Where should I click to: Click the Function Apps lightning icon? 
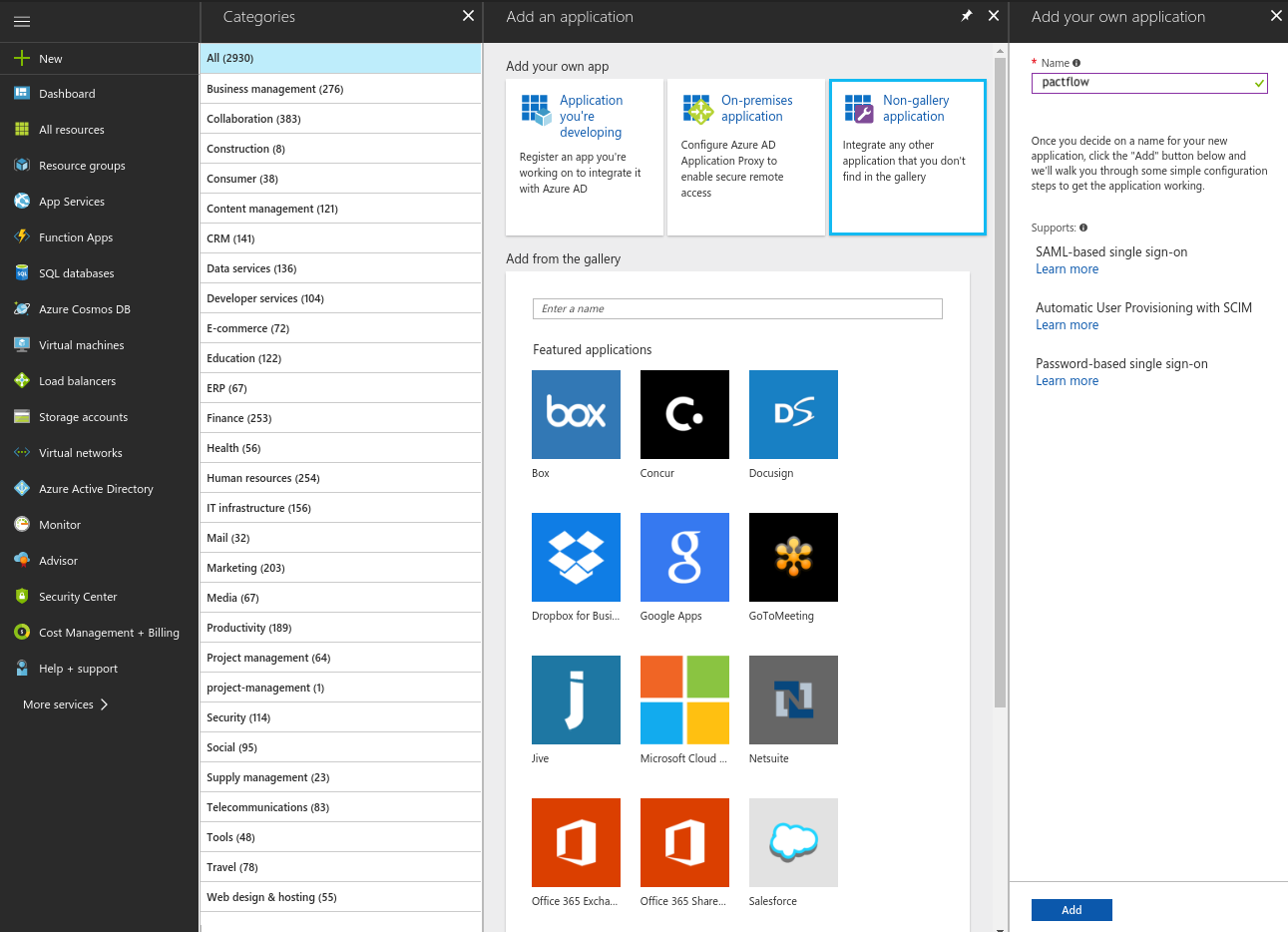(x=22, y=236)
